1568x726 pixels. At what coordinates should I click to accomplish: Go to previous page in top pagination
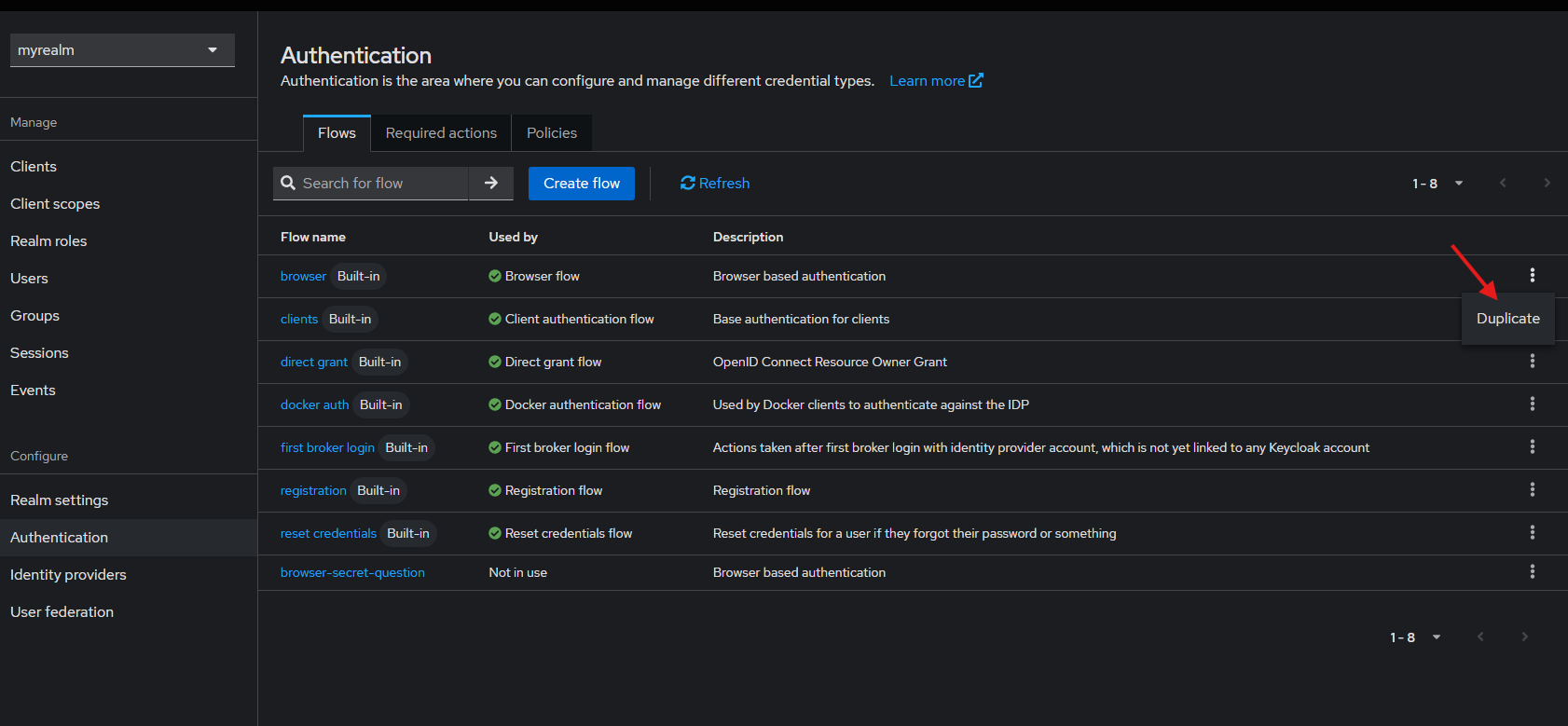click(x=1503, y=183)
